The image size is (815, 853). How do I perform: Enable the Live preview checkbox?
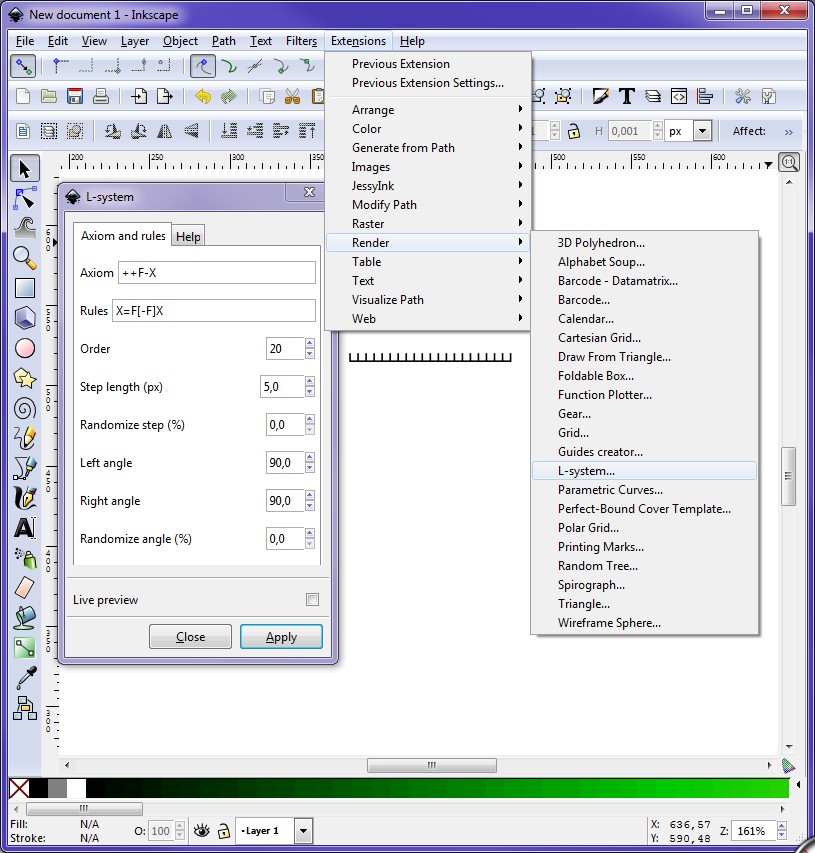coord(312,599)
